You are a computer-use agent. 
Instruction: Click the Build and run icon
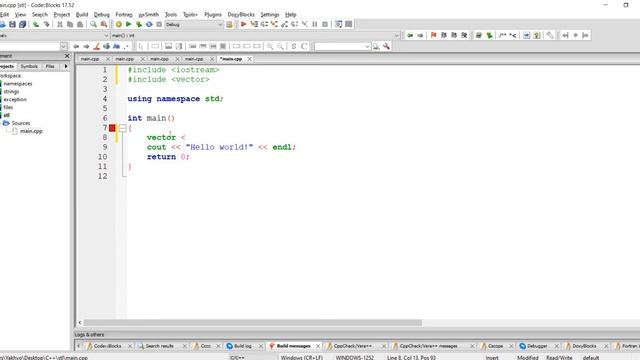coord(139,24)
